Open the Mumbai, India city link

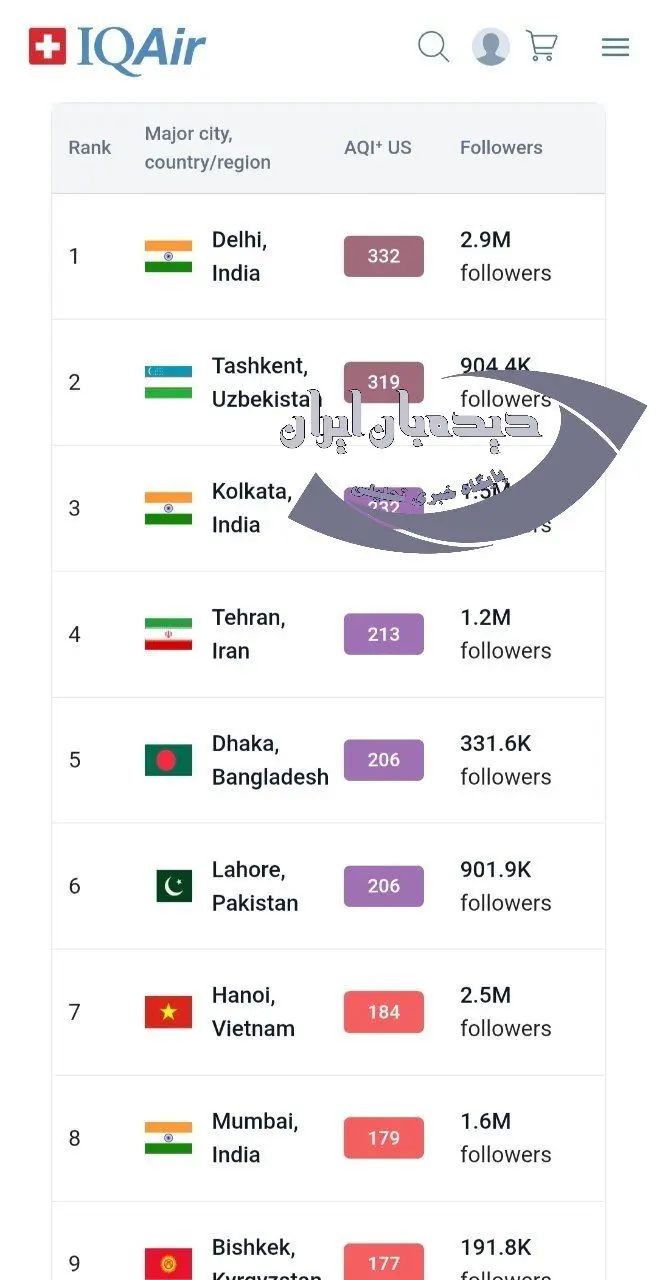pyautogui.click(x=254, y=1138)
